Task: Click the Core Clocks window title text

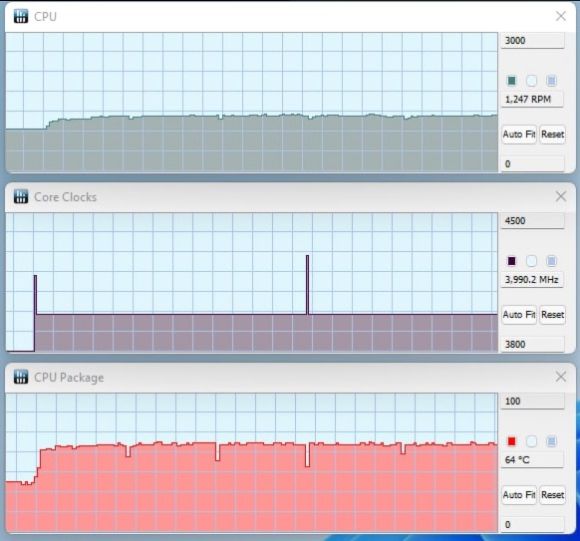Action: click(65, 197)
